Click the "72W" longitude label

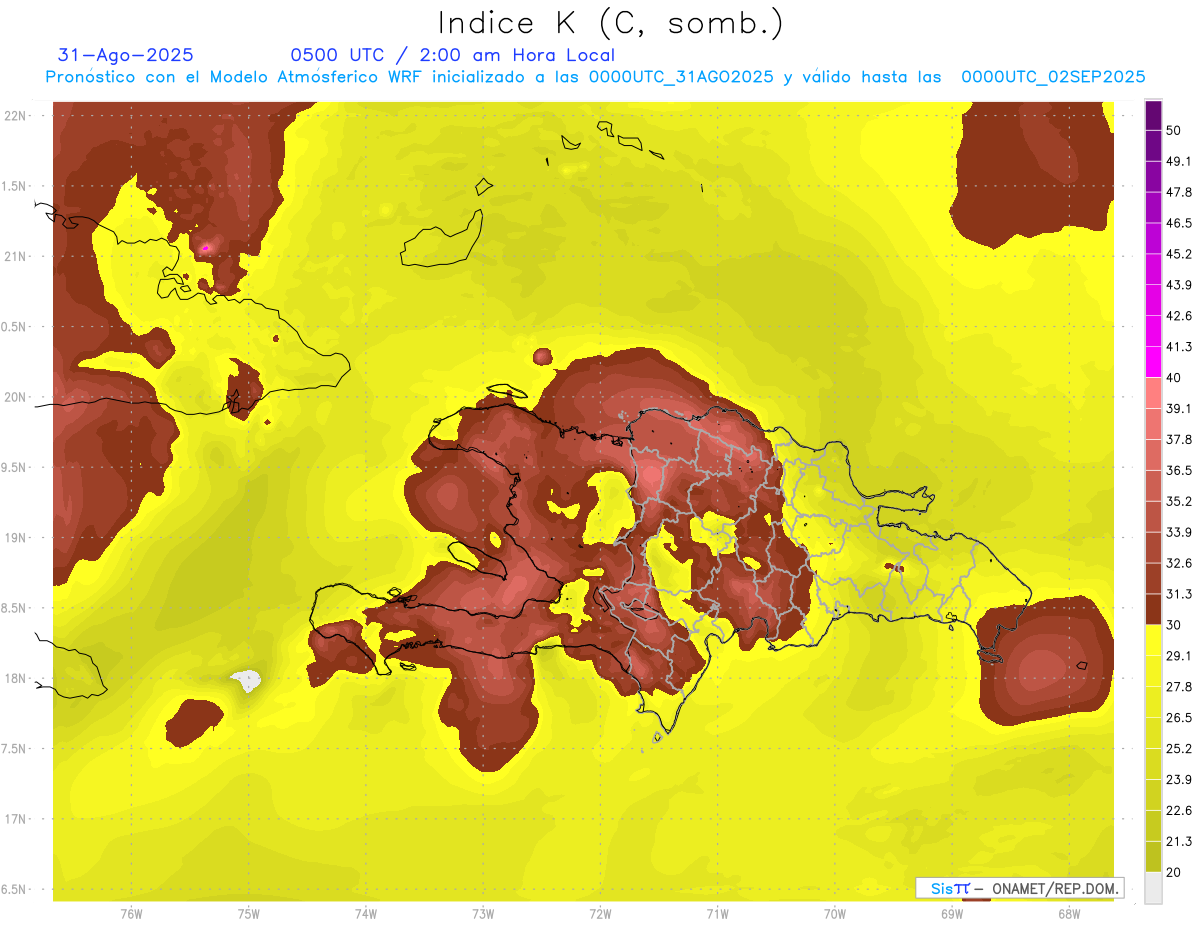(x=600, y=914)
